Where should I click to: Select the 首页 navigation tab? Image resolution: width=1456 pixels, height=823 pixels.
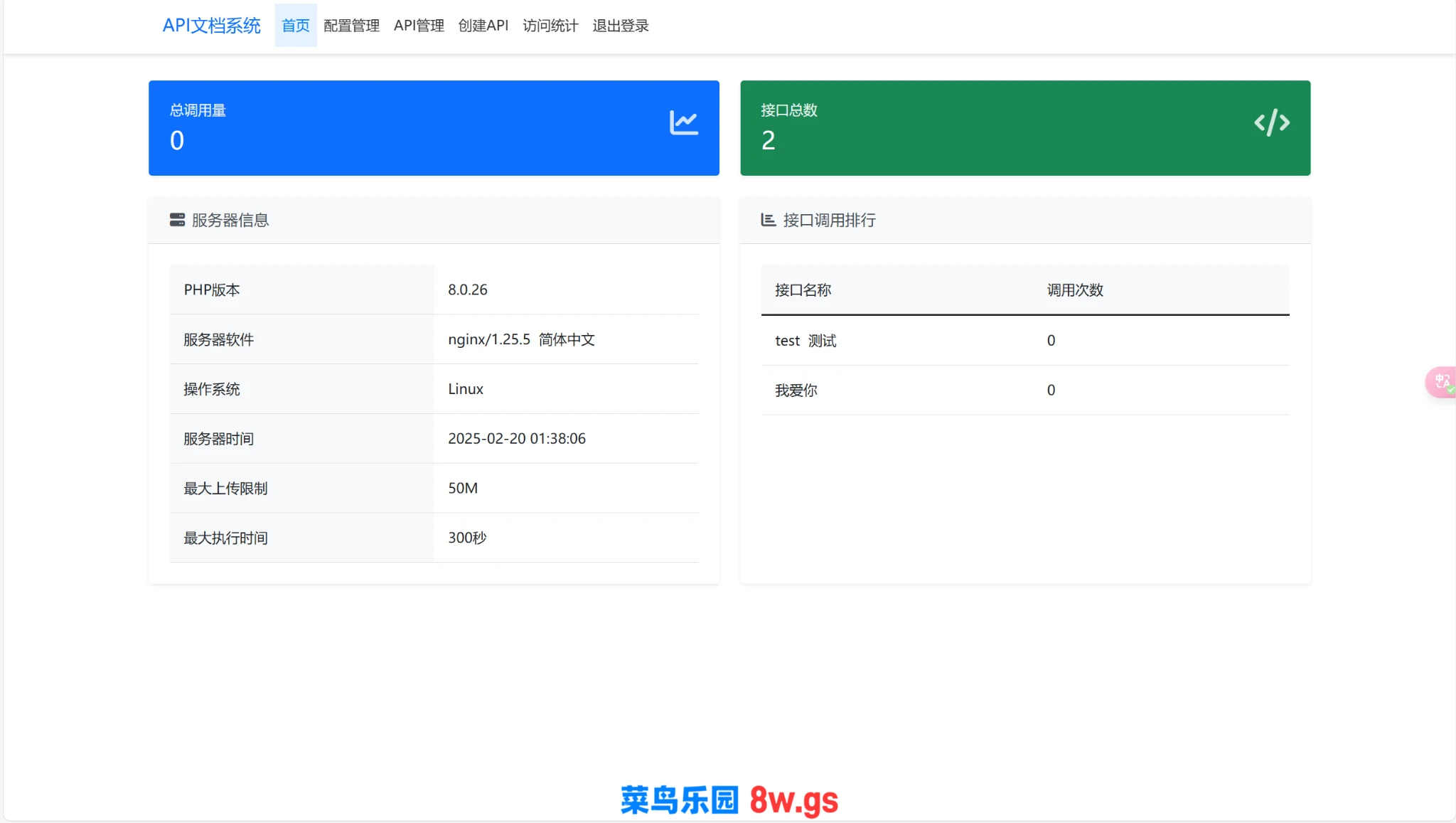coord(295,26)
